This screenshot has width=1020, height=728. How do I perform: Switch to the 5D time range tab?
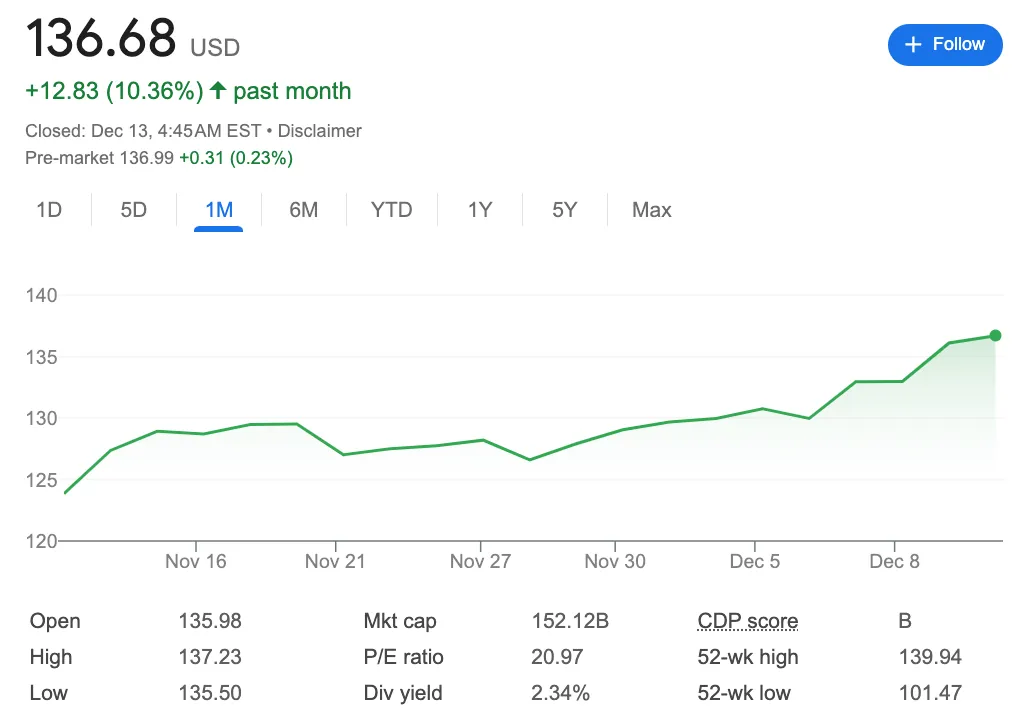(x=133, y=210)
